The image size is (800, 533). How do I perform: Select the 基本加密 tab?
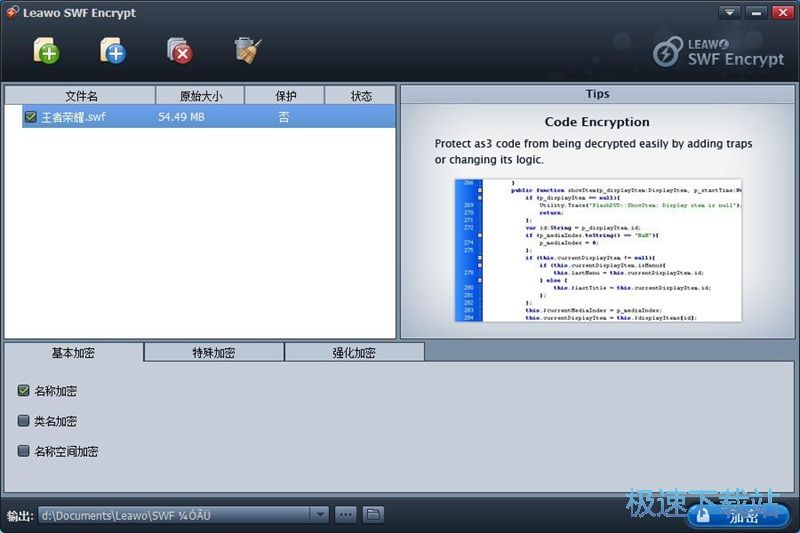click(x=73, y=352)
